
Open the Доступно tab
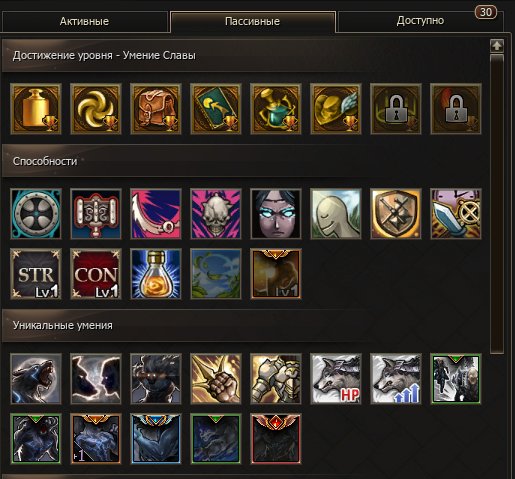420,21
